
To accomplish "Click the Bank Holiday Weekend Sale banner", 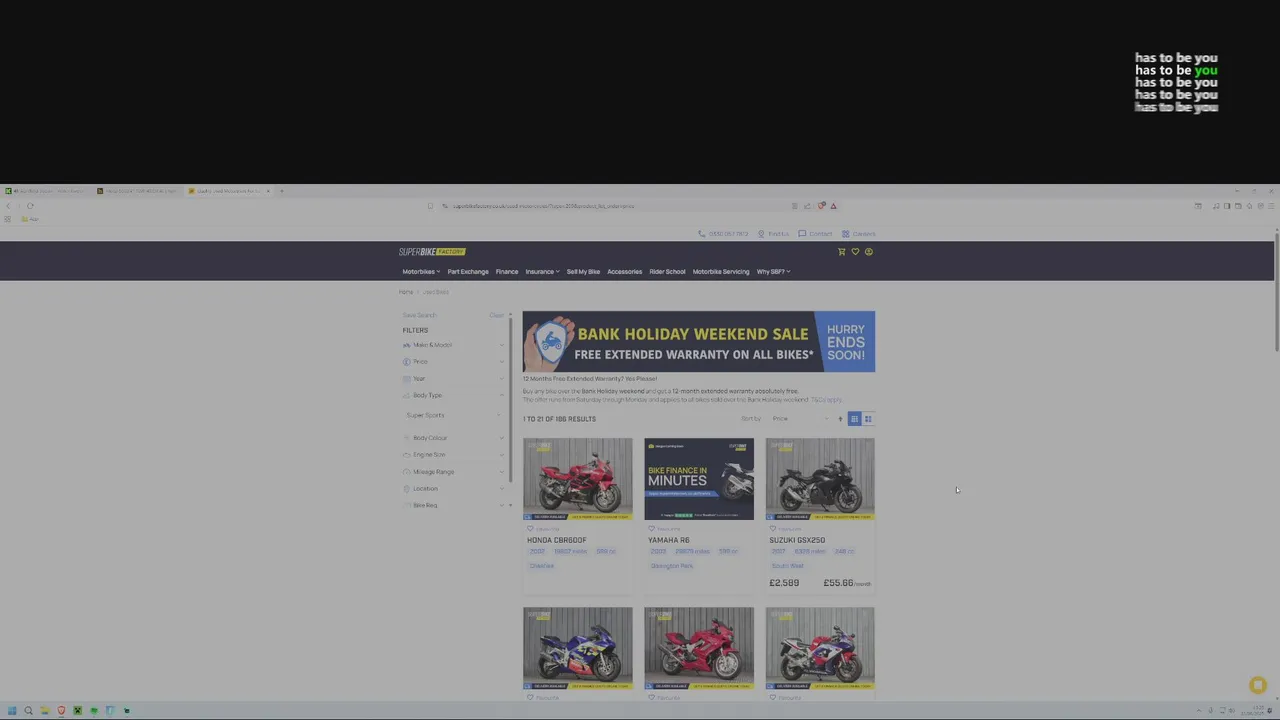I will (x=698, y=342).
